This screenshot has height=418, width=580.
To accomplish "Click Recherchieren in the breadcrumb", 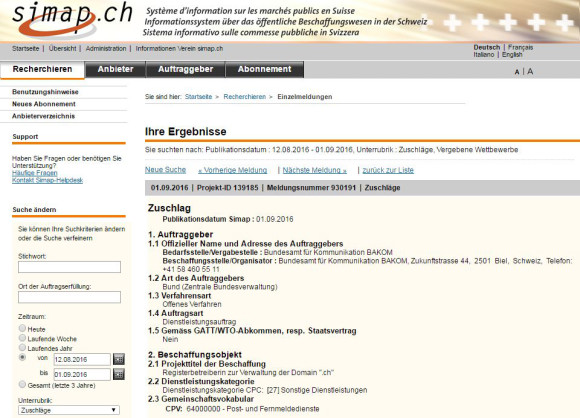I will 245,97.
